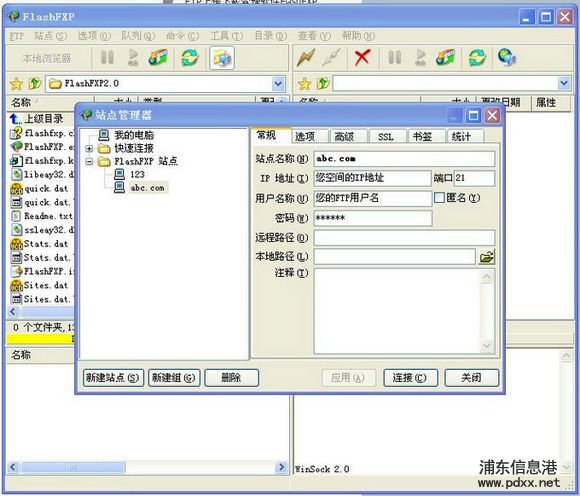The image size is (580, 496).
Task: Open the 选项 menu in menu bar
Action: pyautogui.click(x=94, y=36)
